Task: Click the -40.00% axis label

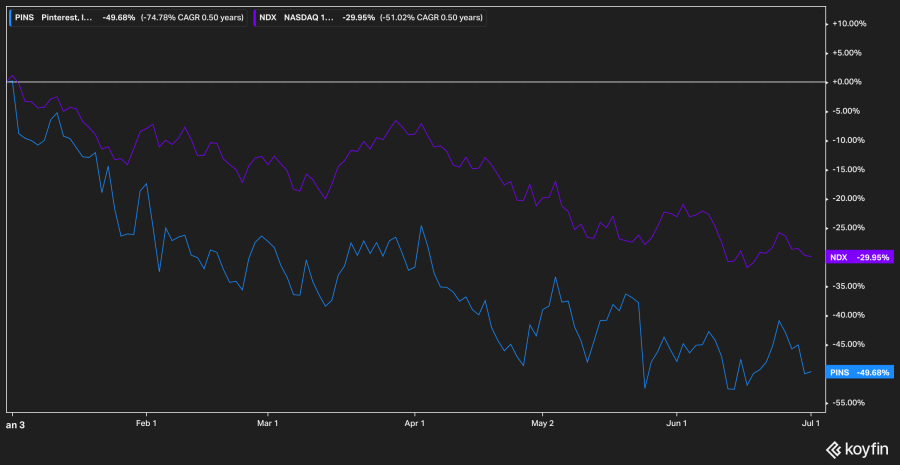Action: click(849, 315)
